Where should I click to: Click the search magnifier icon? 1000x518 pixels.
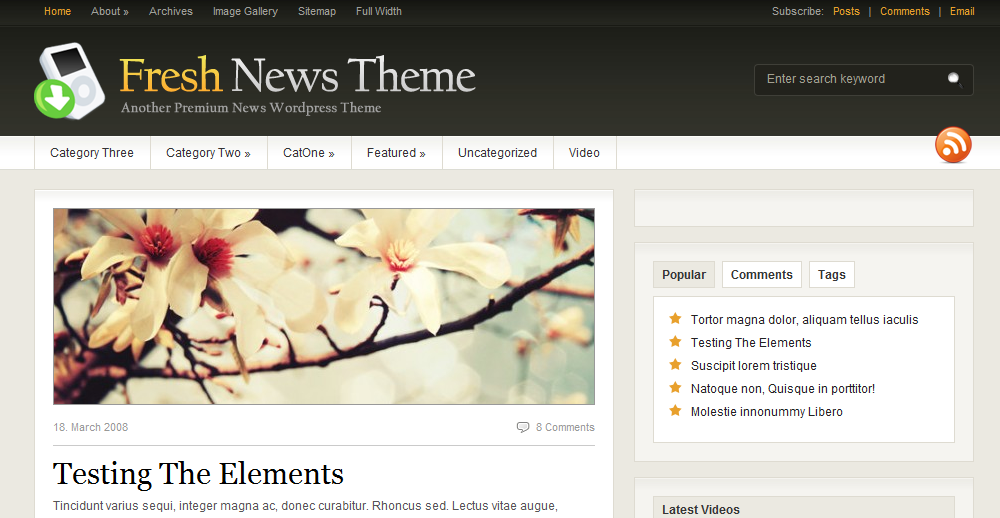(954, 79)
